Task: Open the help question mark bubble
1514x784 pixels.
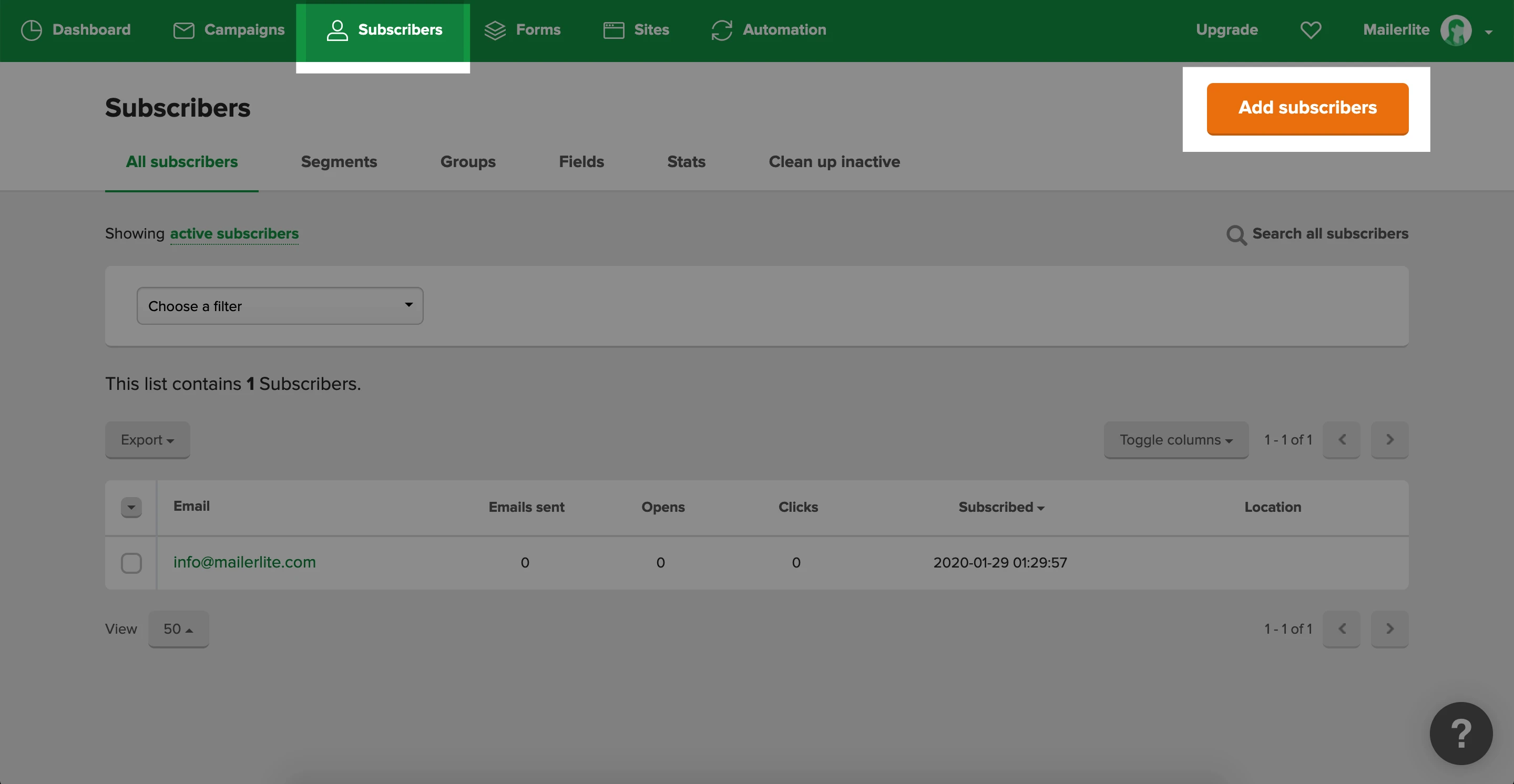Action: [1460, 733]
